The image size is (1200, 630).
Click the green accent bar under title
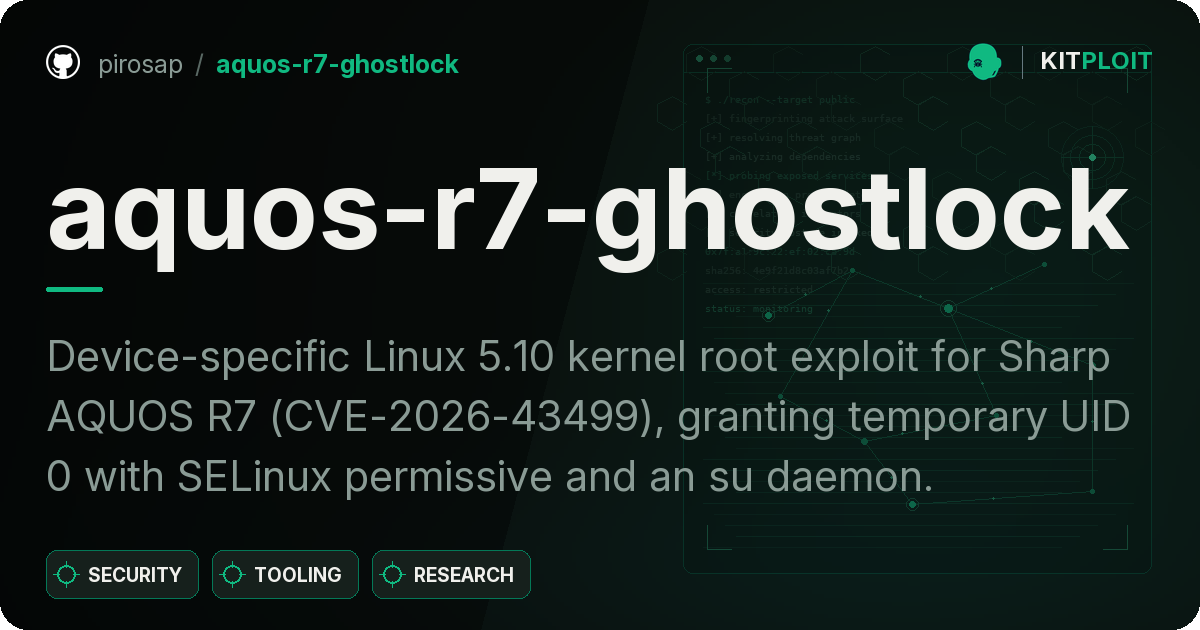coord(74,289)
